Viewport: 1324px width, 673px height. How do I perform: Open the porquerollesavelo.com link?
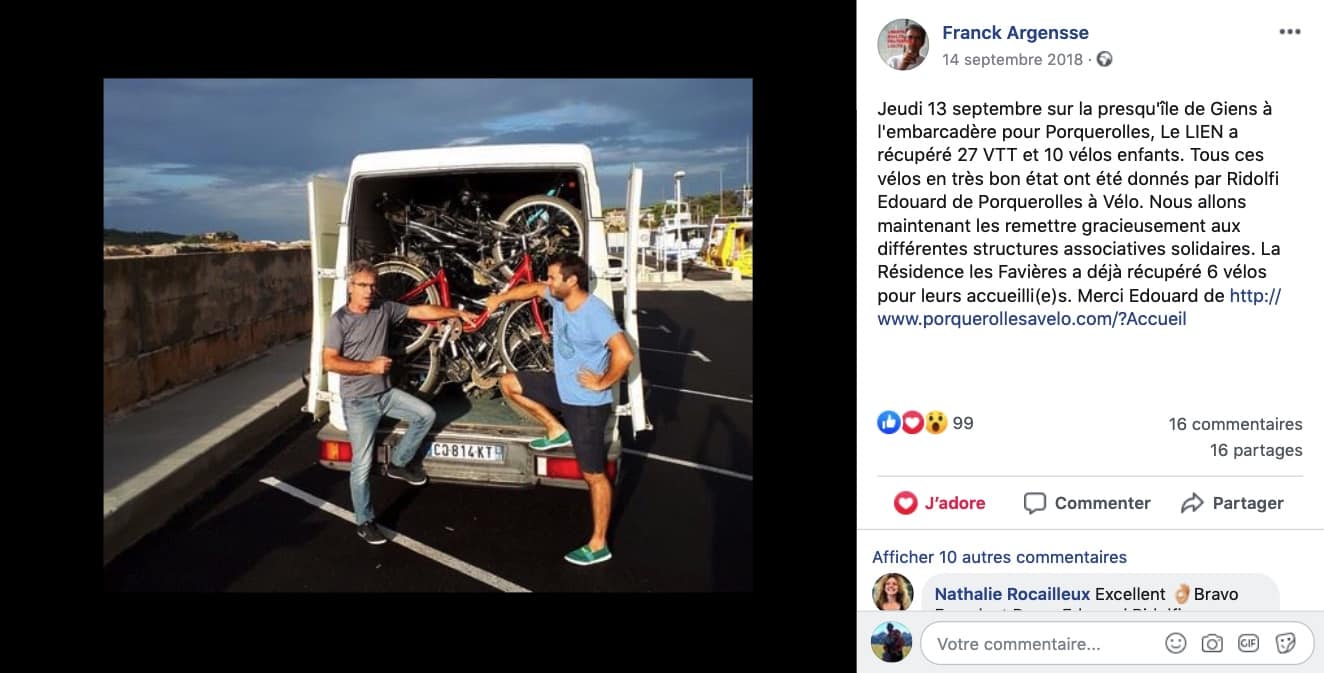1079,308
